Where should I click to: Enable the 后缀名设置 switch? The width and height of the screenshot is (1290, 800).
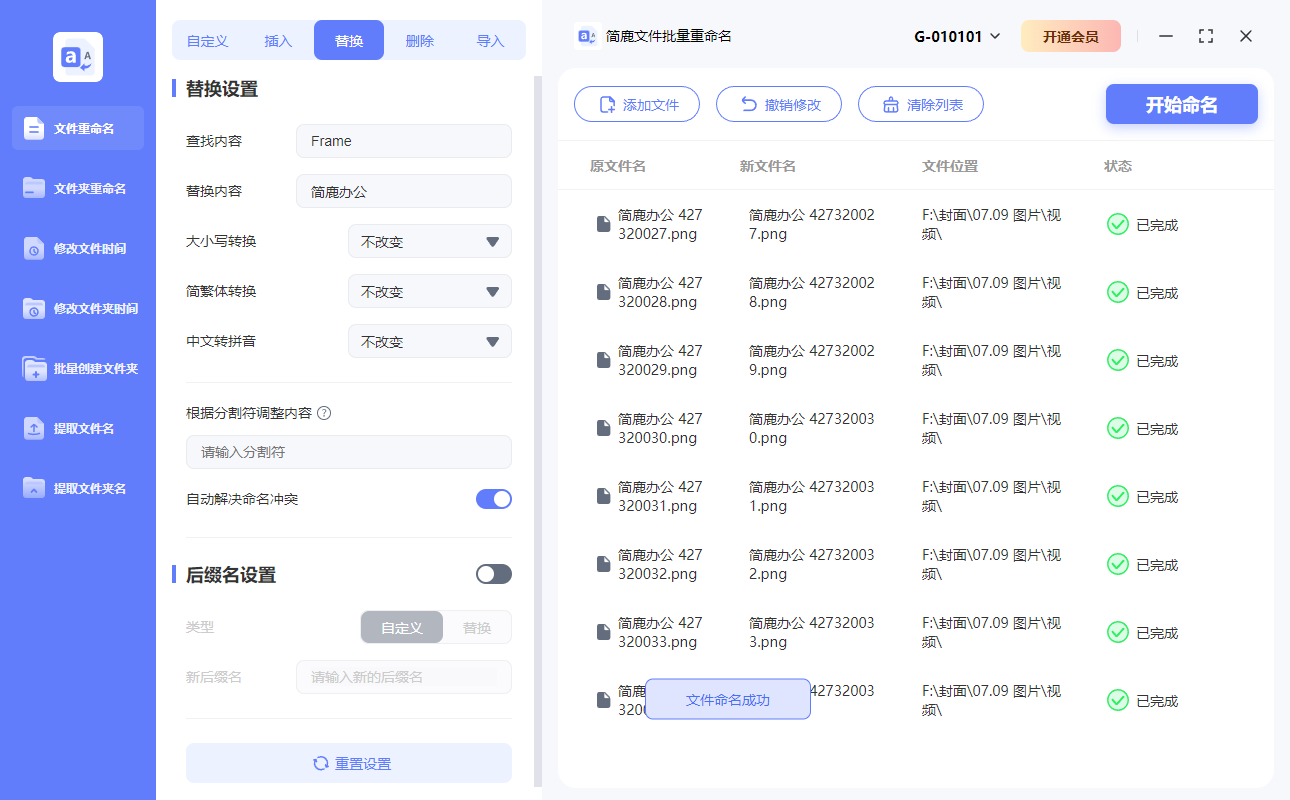494,574
